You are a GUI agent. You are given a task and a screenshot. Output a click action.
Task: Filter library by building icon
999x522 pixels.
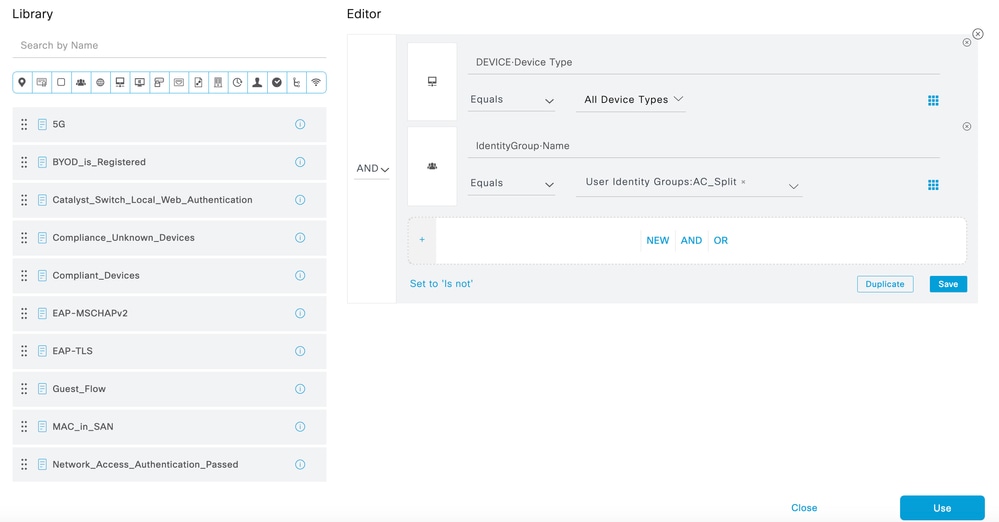pos(218,82)
